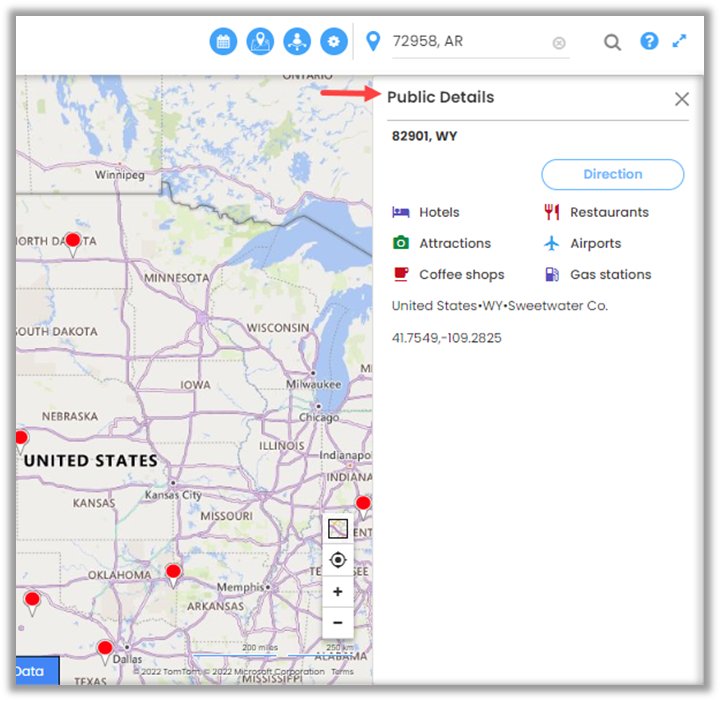
Task: Select the red pin in North Dakota
Action: click(x=73, y=242)
